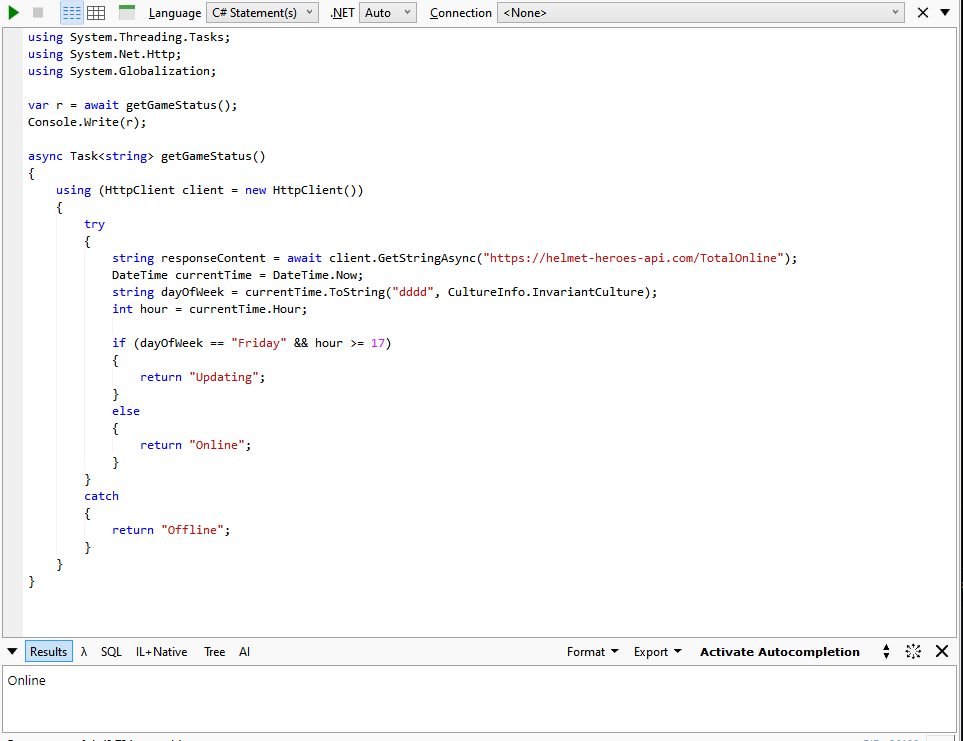The image size is (963, 741).
Task: Click the gray Stop execution button
Action: 38,12
